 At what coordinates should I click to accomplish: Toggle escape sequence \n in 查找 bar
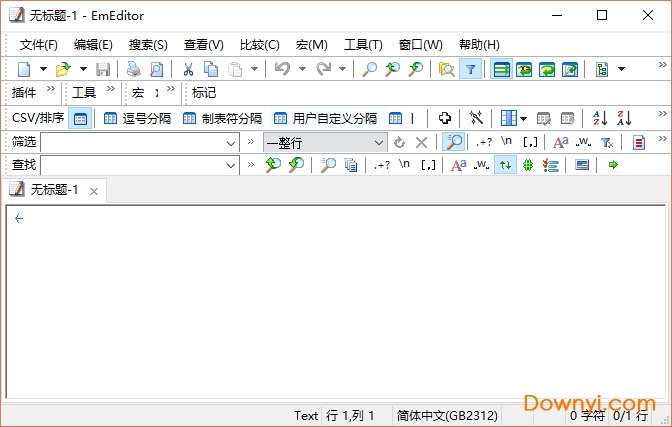pos(404,164)
